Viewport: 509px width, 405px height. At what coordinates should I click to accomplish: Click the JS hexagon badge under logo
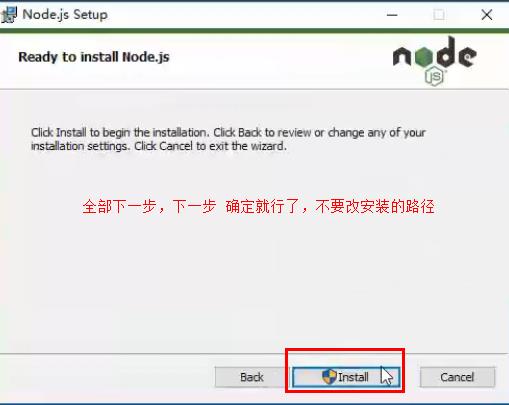click(x=434, y=77)
